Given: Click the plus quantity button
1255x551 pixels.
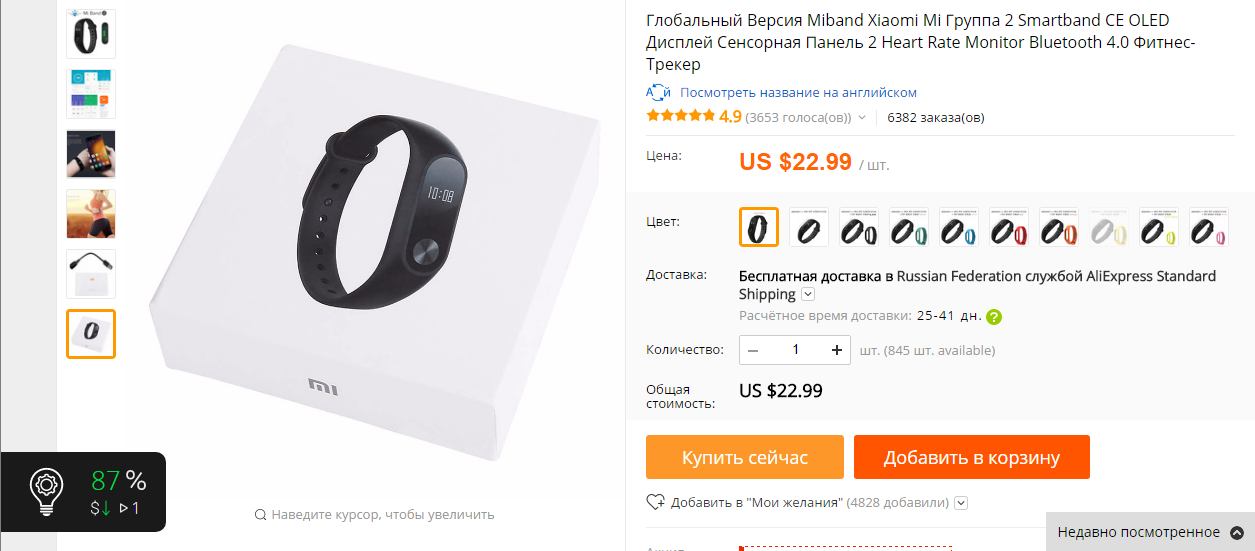Looking at the screenshot, I should (837, 350).
